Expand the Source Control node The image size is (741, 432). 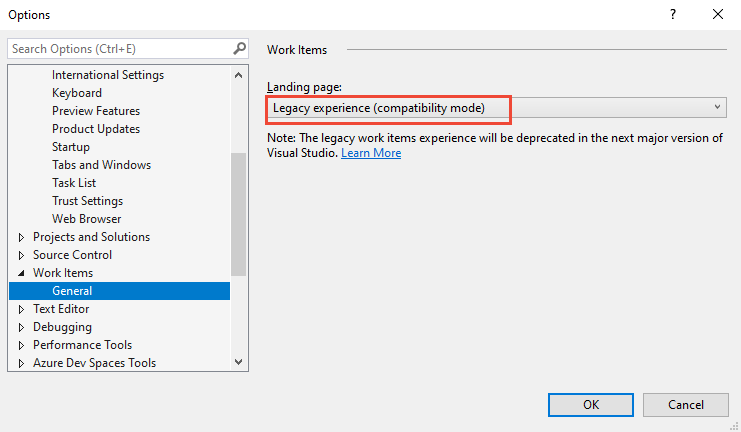pyautogui.click(x=22, y=255)
